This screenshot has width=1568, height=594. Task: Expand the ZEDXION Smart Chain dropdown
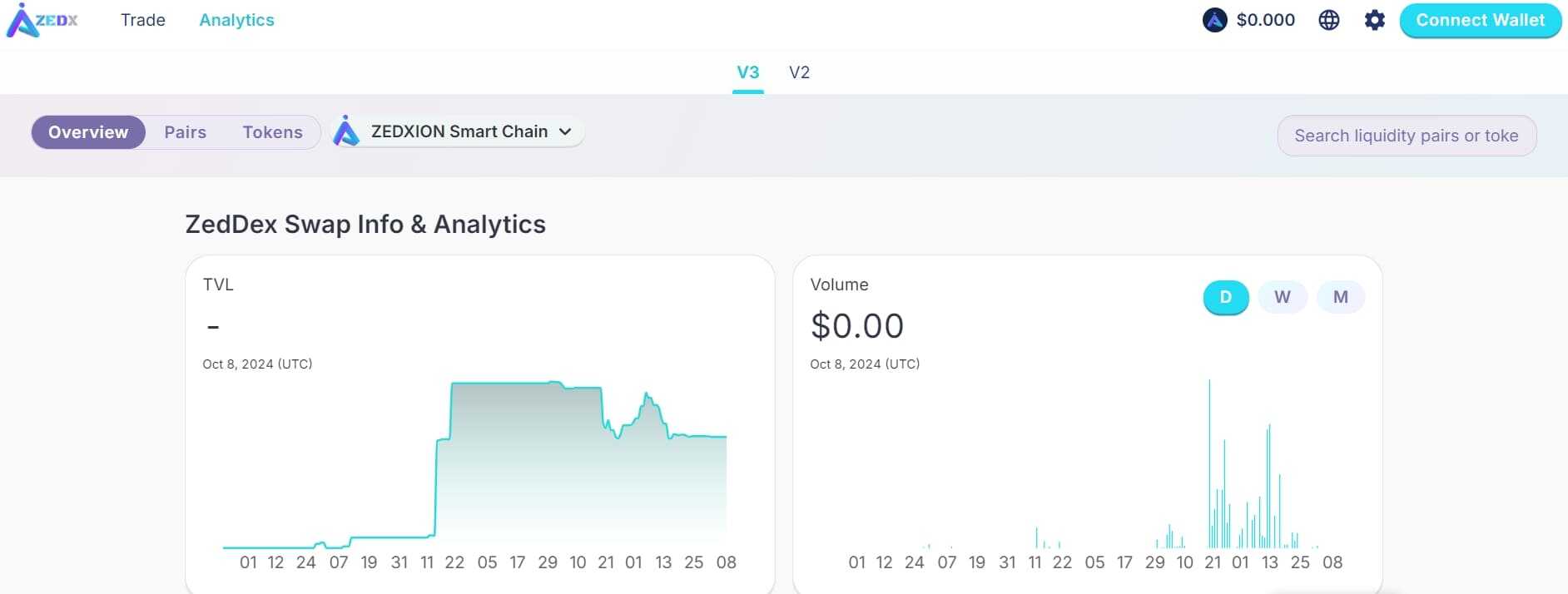[x=458, y=131]
